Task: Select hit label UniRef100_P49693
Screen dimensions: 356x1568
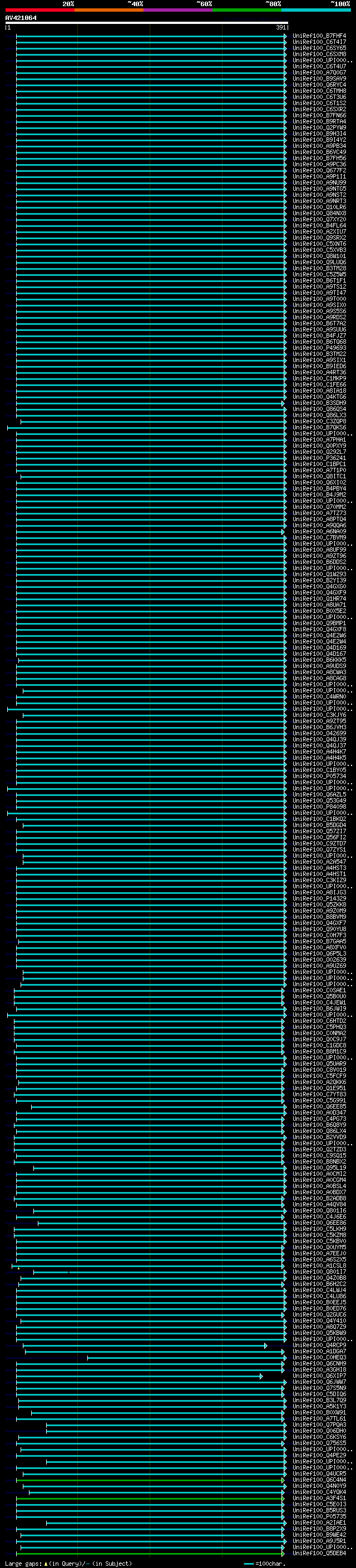Action: coord(319,348)
